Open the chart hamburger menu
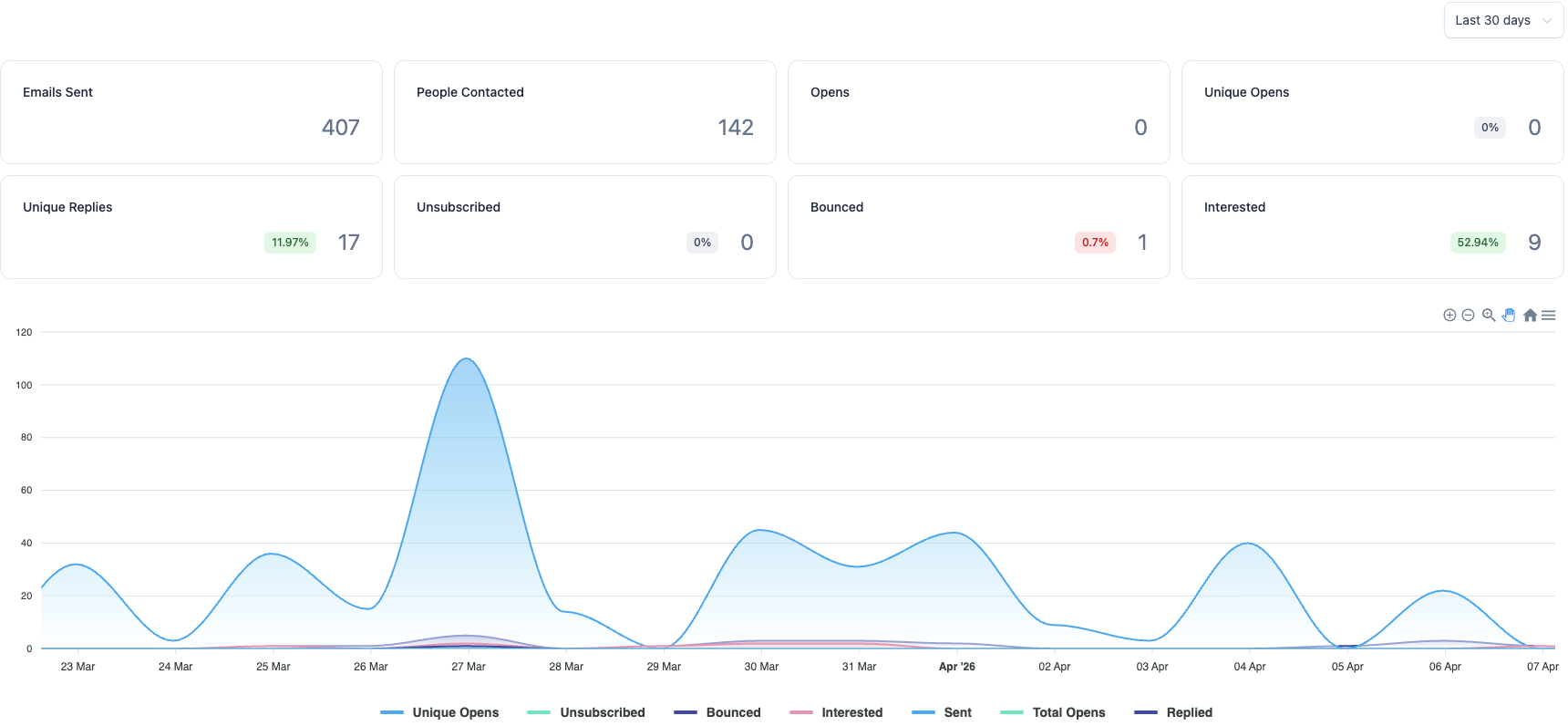 pyautogui.click(x=1549, y=316)
